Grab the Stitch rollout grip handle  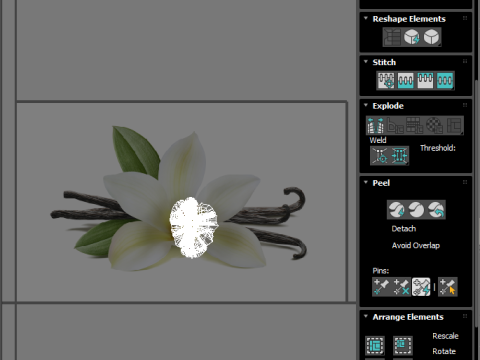pos(465,61)
